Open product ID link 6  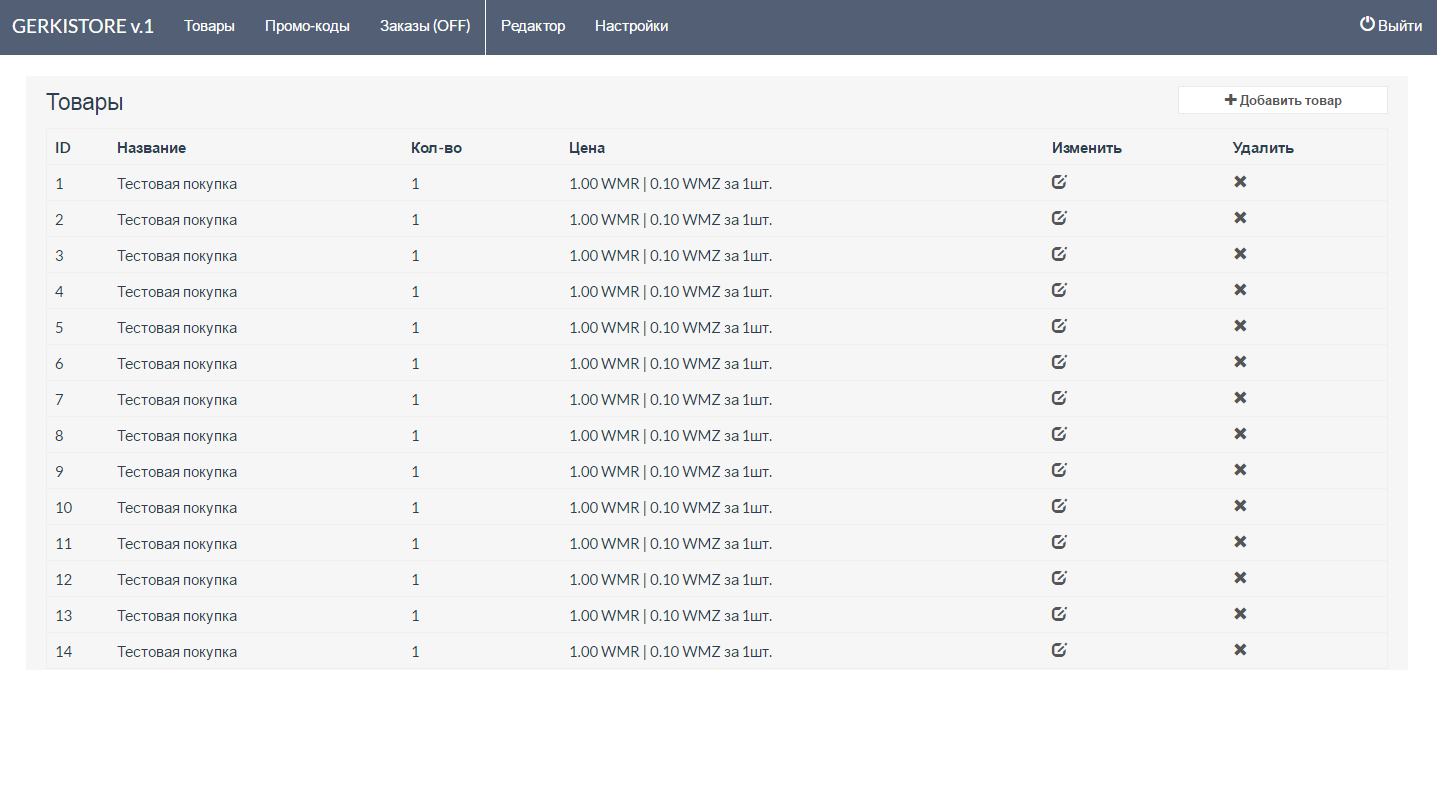click(59, 364)
